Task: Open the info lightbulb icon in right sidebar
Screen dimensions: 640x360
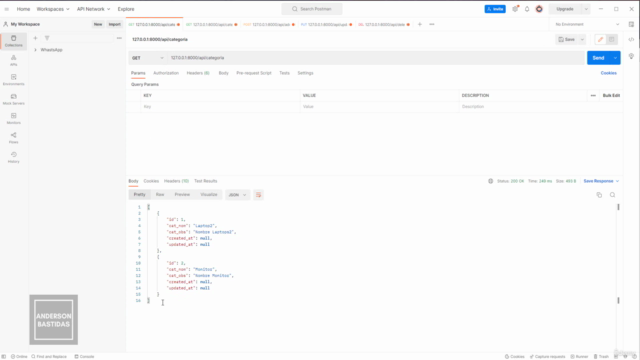Action: (x=631, y=56)
